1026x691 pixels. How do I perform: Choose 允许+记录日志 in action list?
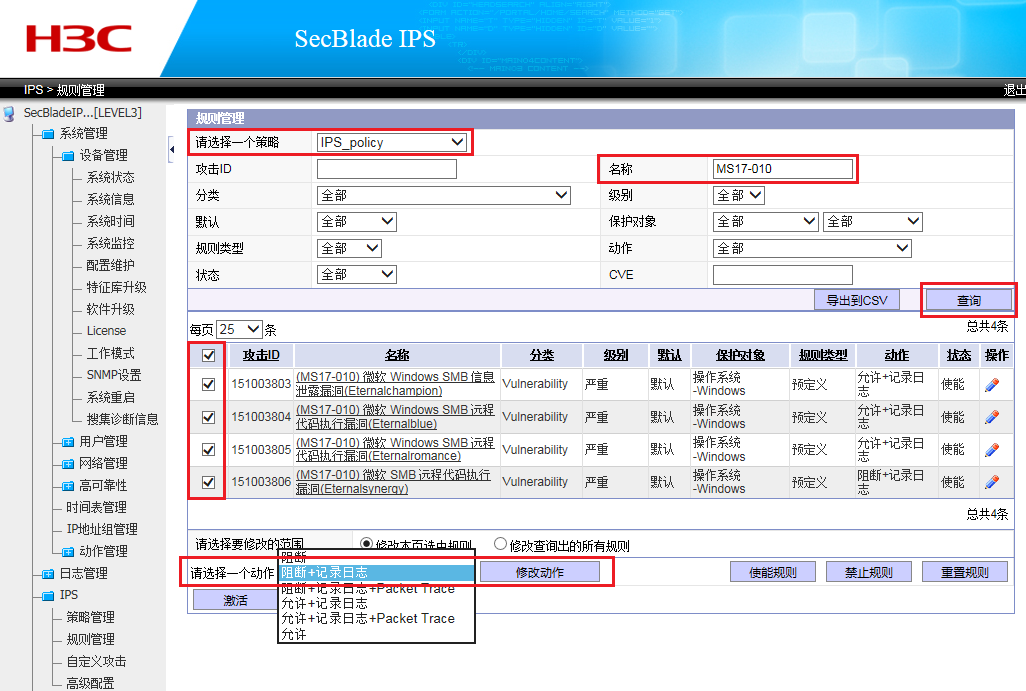376,603
